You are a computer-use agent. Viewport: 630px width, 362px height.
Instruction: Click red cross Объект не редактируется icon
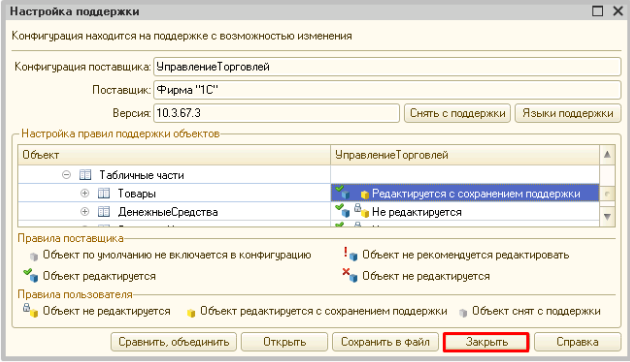350,275
